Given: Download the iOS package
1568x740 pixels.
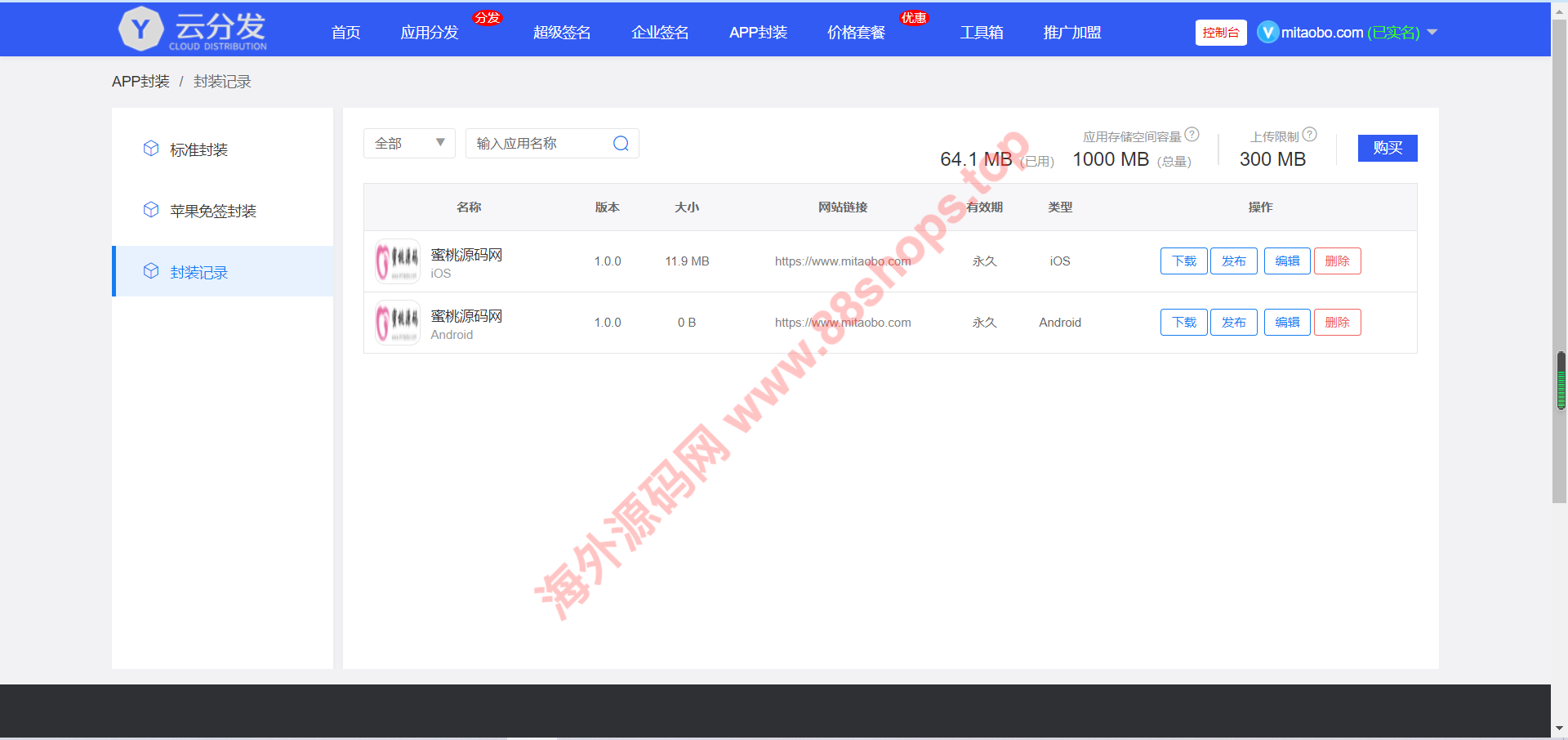Looking at the screenshot, I should [x=1183, y=261].
